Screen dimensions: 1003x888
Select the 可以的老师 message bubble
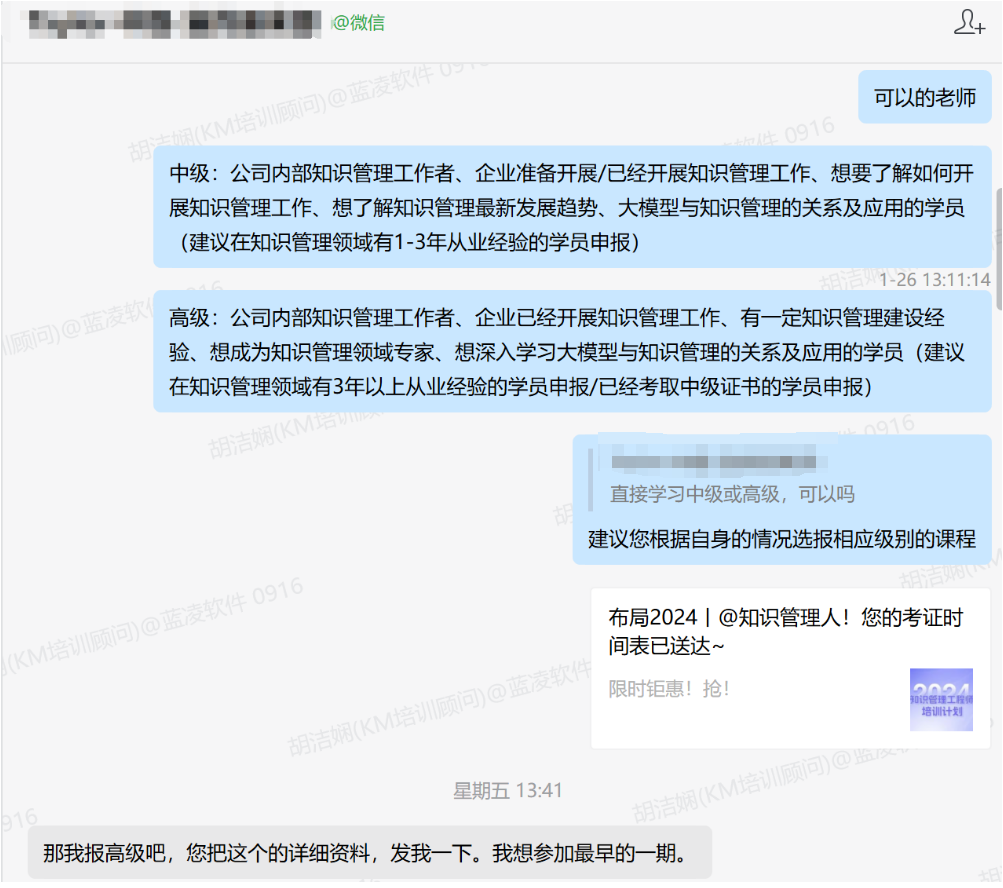[924, 98]
